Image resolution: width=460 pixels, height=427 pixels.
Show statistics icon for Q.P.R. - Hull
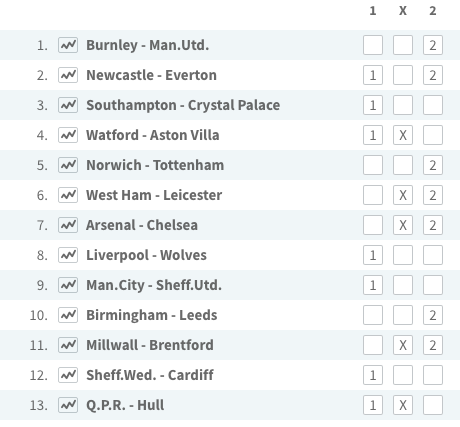[x=68, y=405]
